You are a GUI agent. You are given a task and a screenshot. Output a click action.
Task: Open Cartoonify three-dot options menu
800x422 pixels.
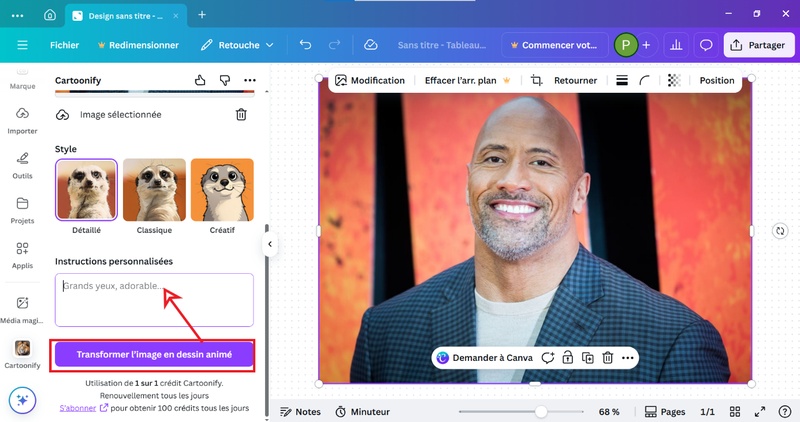click(250, 80)
